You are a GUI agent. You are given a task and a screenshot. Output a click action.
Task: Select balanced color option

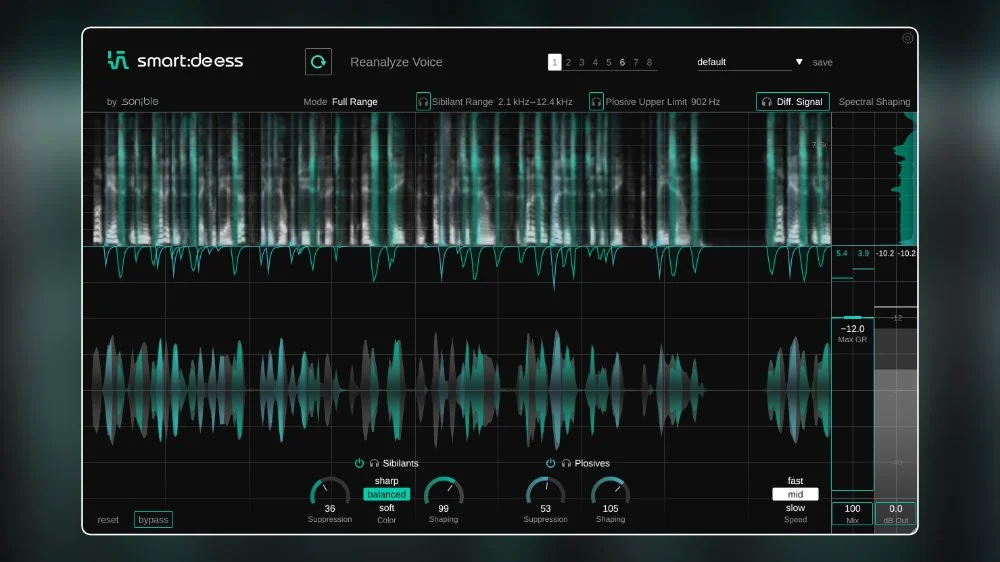pos(386,494)
